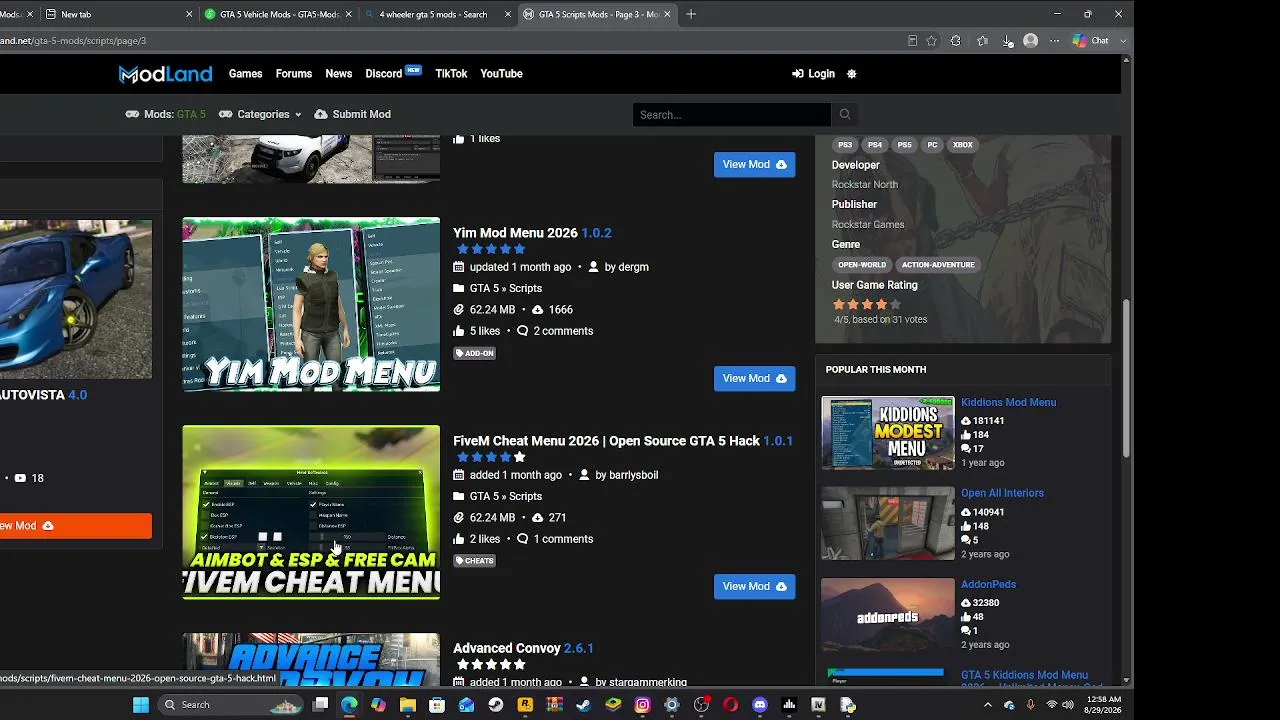
Task: Open the YouTube menu link
Action: click(x=501, y=74)
